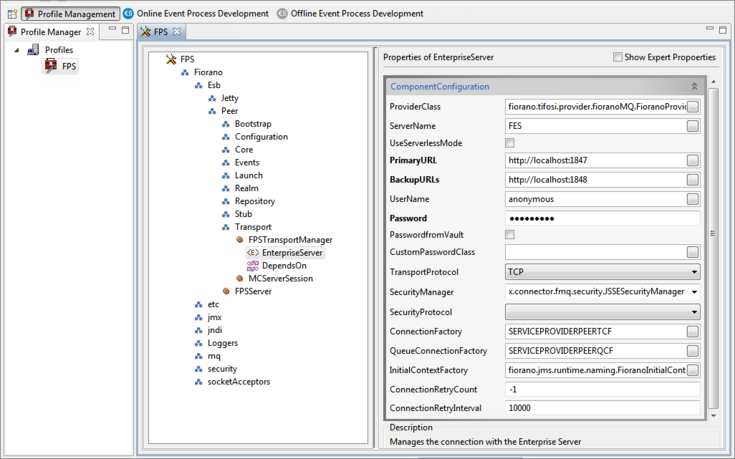Click the square button beside QueueConnectionFactory field
This screenshot has height=459, width=735.
(692, 351)
